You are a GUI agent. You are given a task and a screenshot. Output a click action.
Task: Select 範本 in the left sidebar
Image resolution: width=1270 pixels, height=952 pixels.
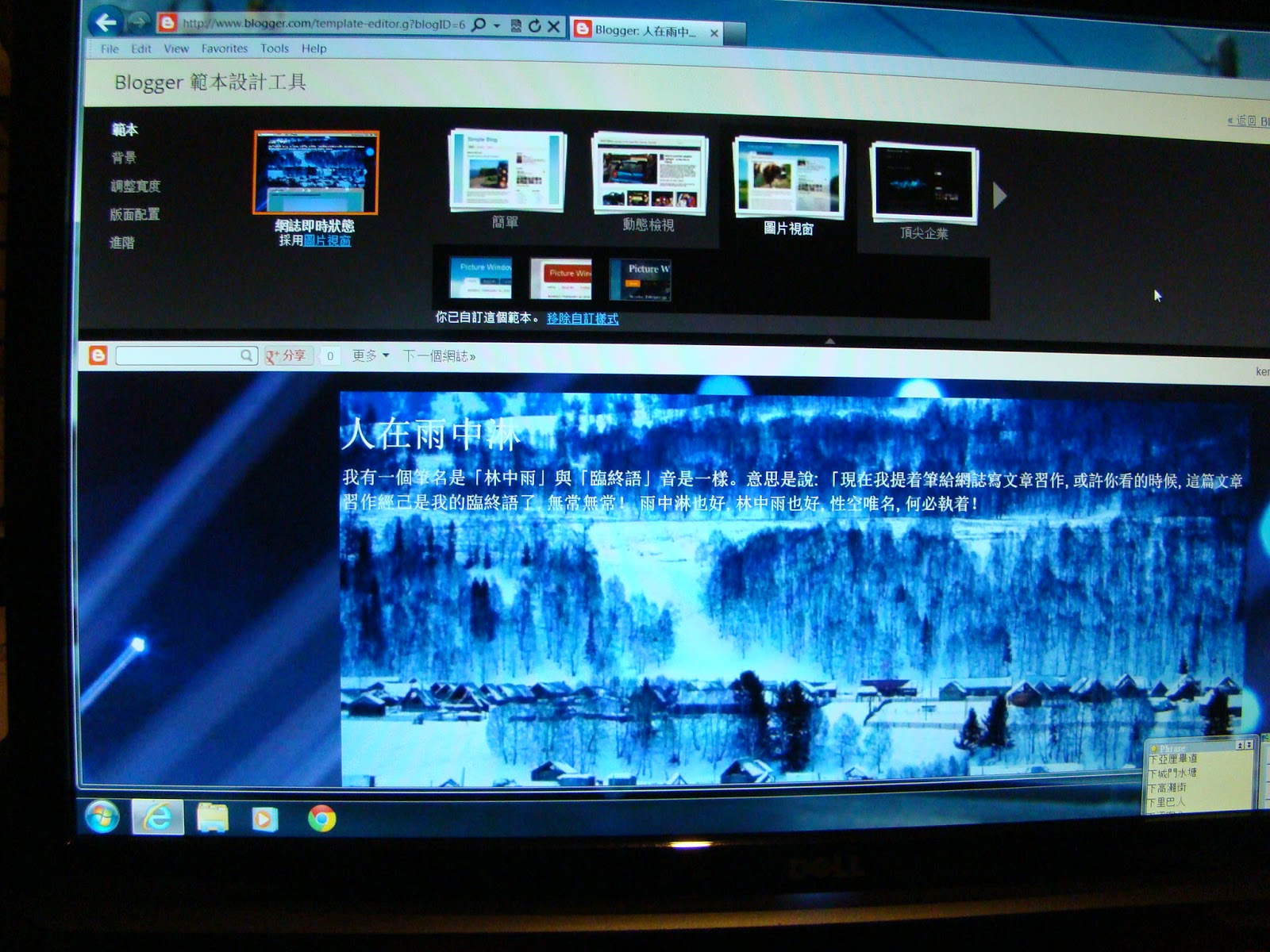click(x=125, y=129)
